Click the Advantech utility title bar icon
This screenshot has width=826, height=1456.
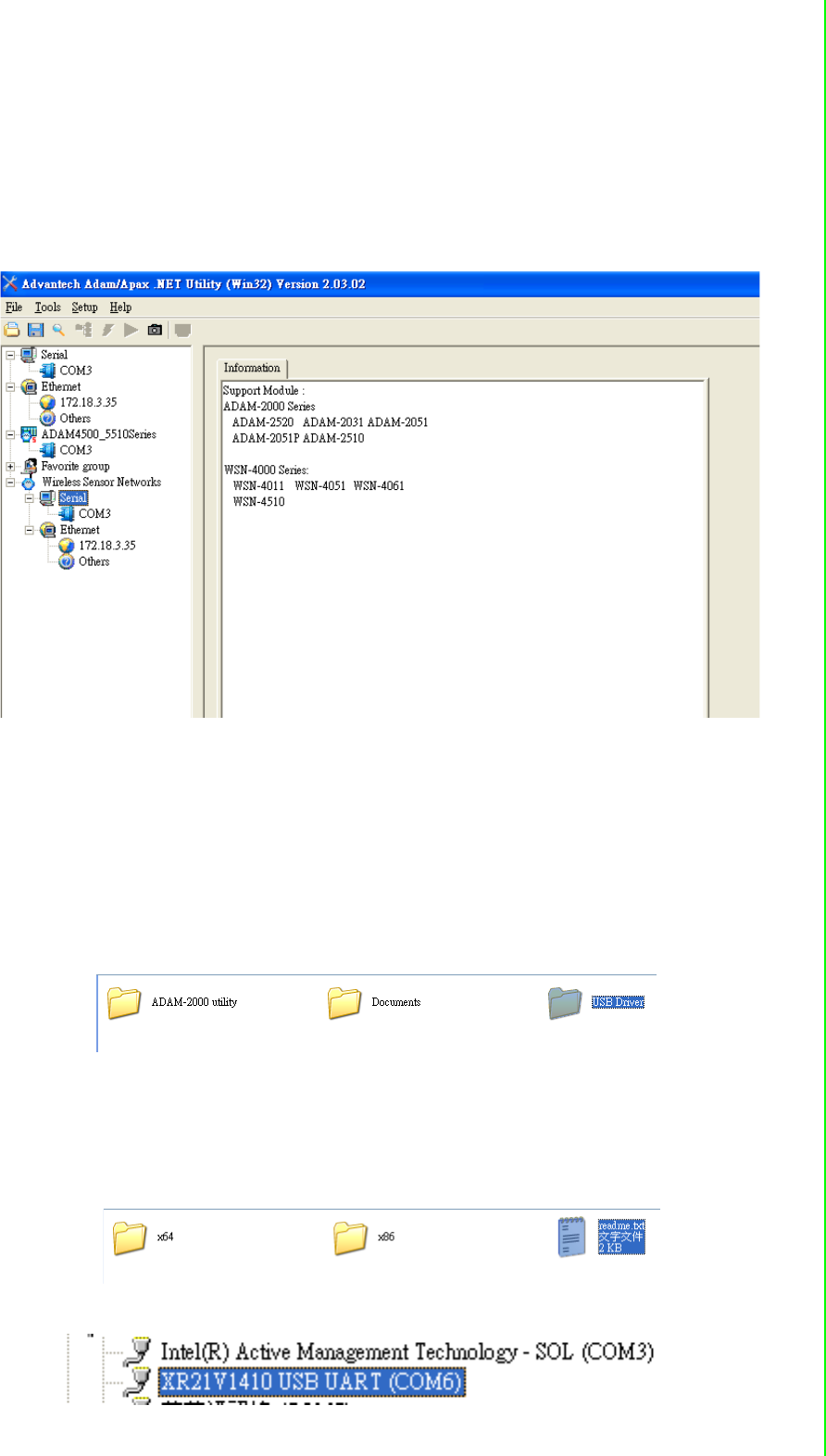(x=10, y=283)
